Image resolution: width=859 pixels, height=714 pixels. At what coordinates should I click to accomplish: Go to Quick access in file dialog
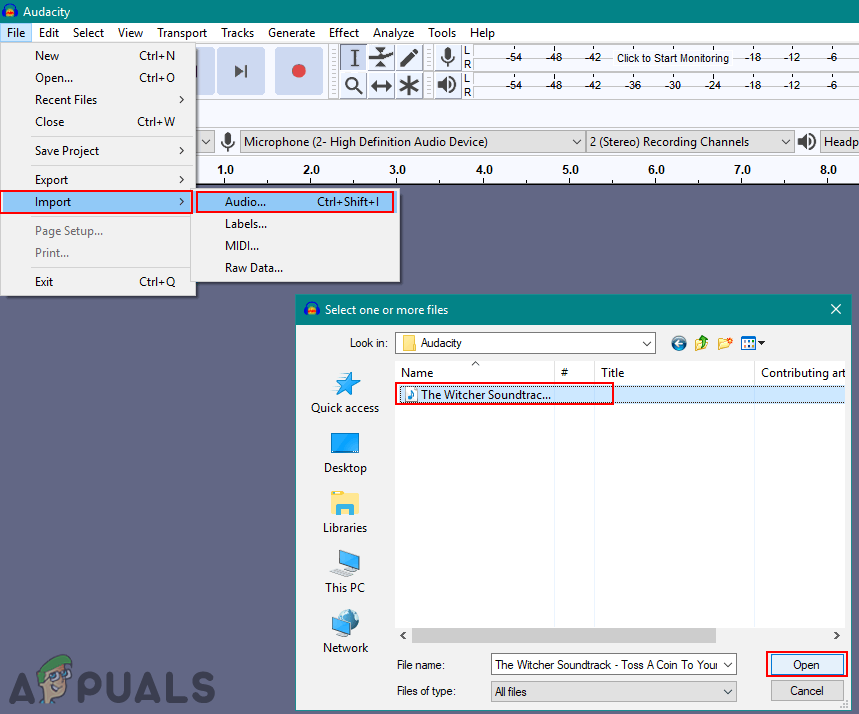click(345, 392)
